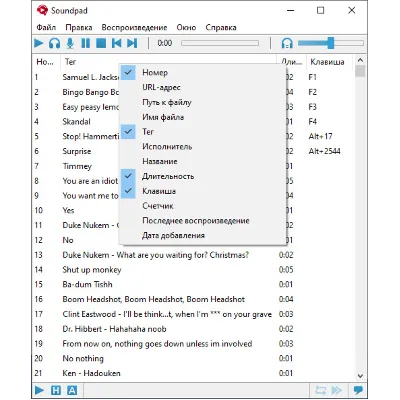
Task: Pause playback with the pause icon
Action: pos(86,43)
